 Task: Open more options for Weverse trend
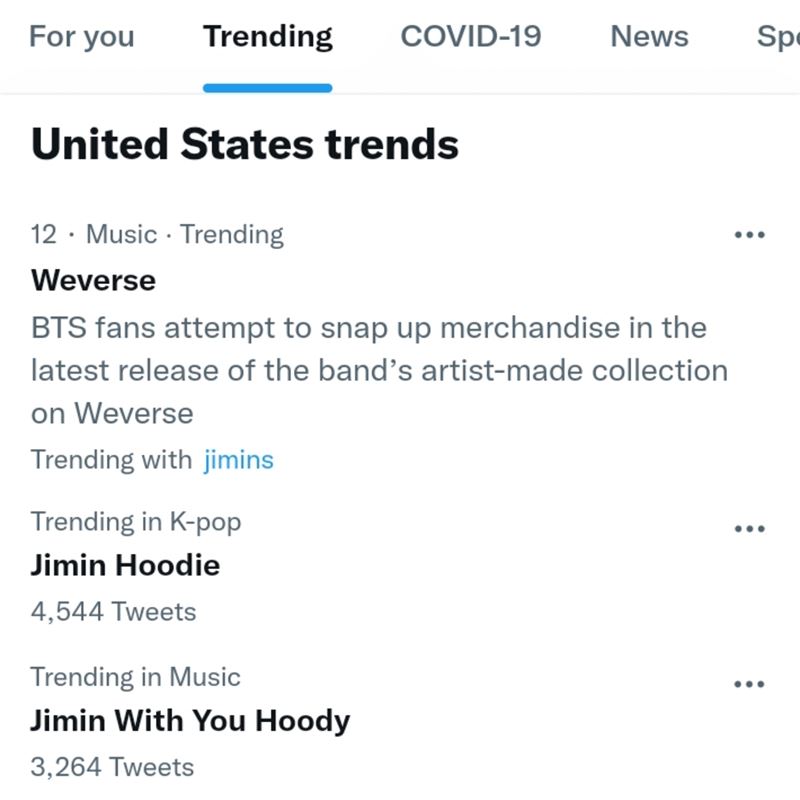[749, 236]
